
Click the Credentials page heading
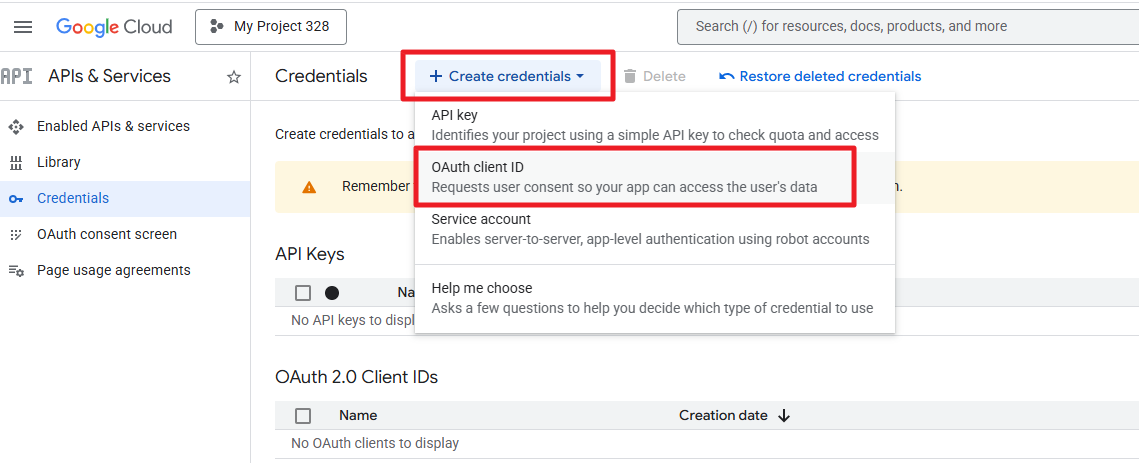tap(321, 76)
